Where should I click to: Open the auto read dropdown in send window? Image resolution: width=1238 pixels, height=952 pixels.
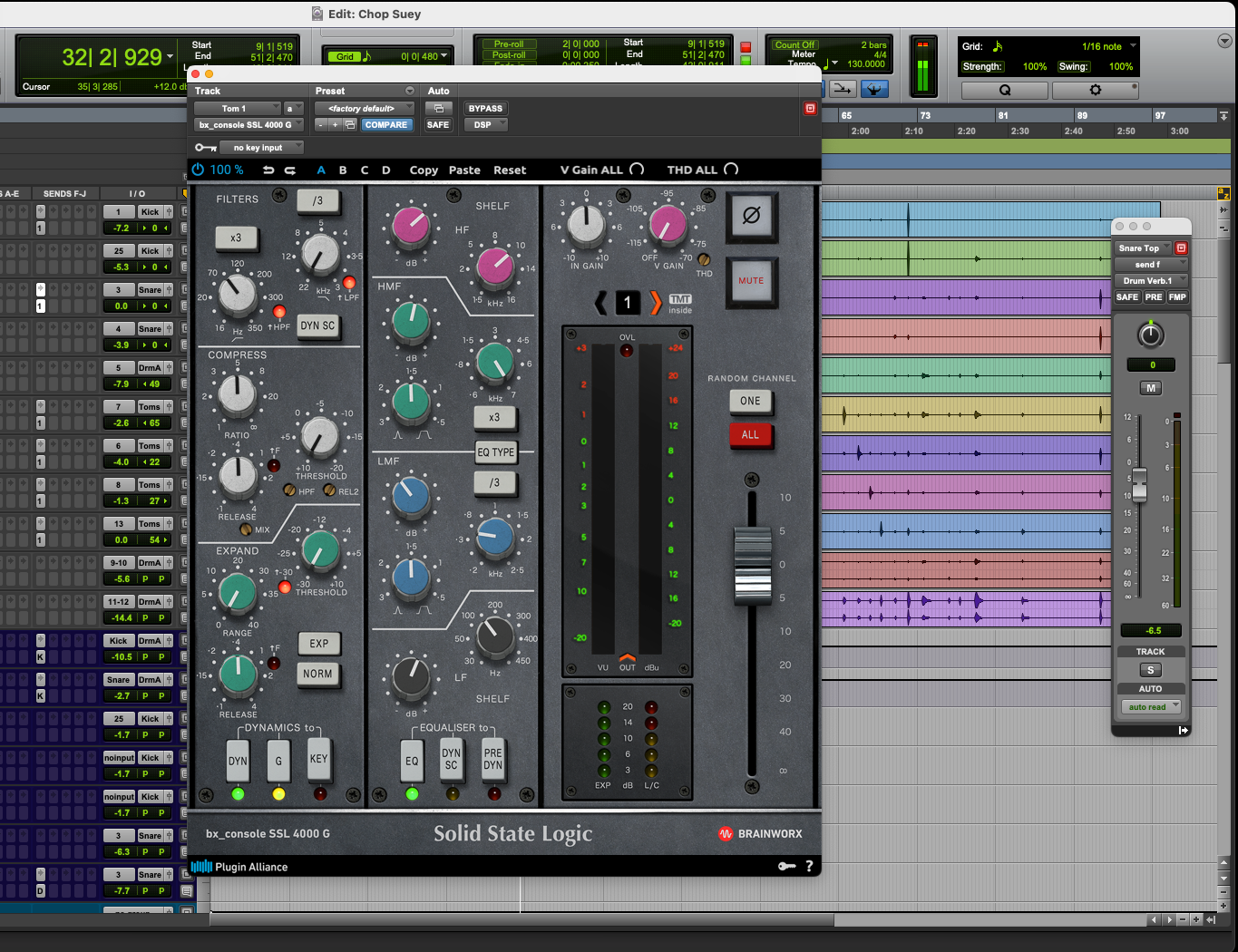[x=1150, y=706]
